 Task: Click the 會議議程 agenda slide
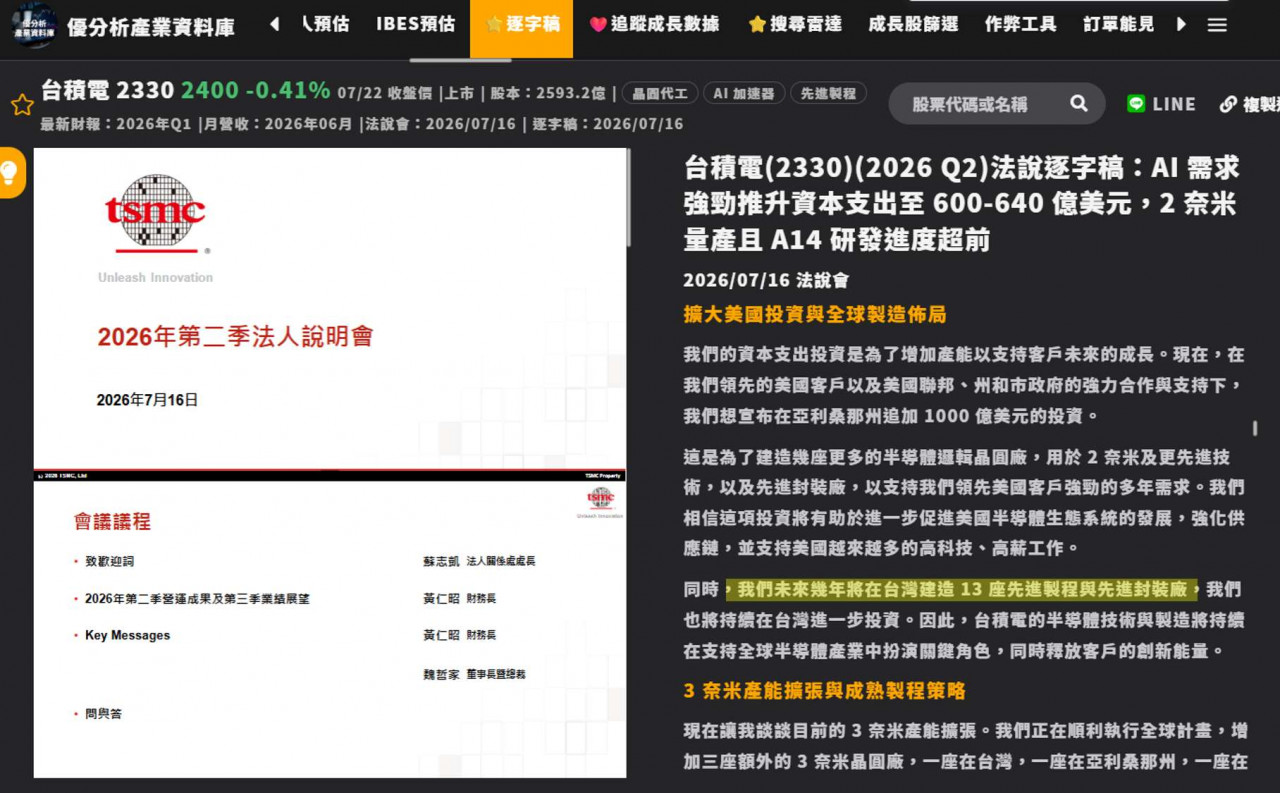point(330,629)
